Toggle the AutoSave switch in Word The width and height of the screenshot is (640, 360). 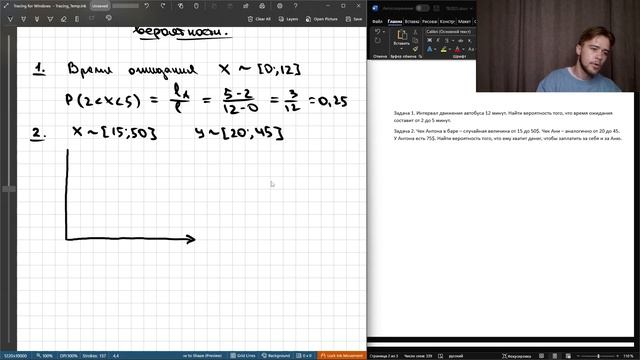422,8
